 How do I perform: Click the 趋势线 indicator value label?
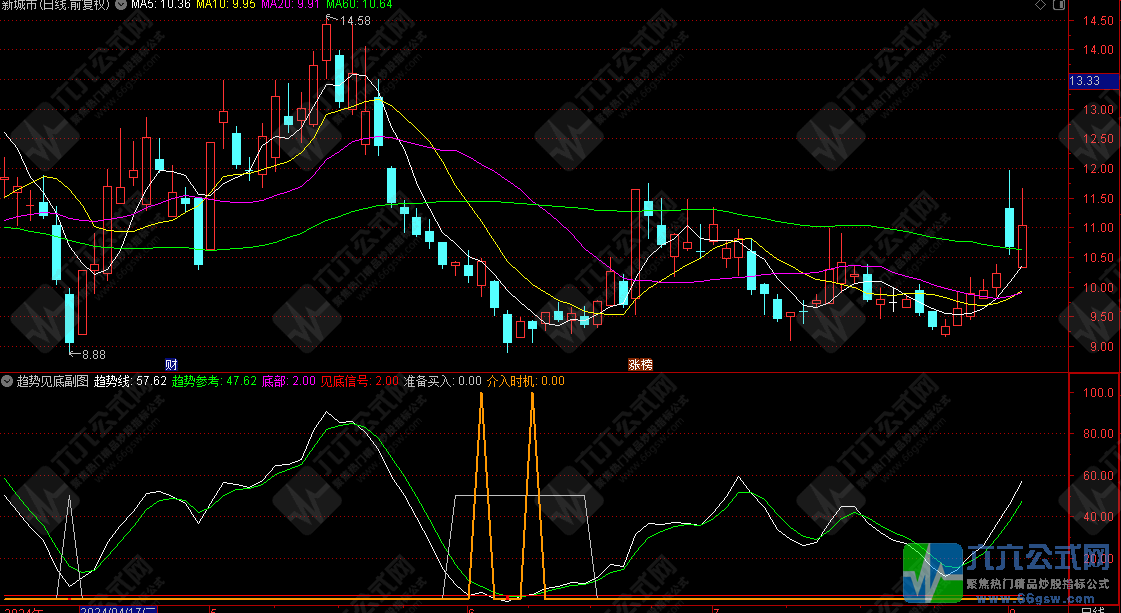129,381
